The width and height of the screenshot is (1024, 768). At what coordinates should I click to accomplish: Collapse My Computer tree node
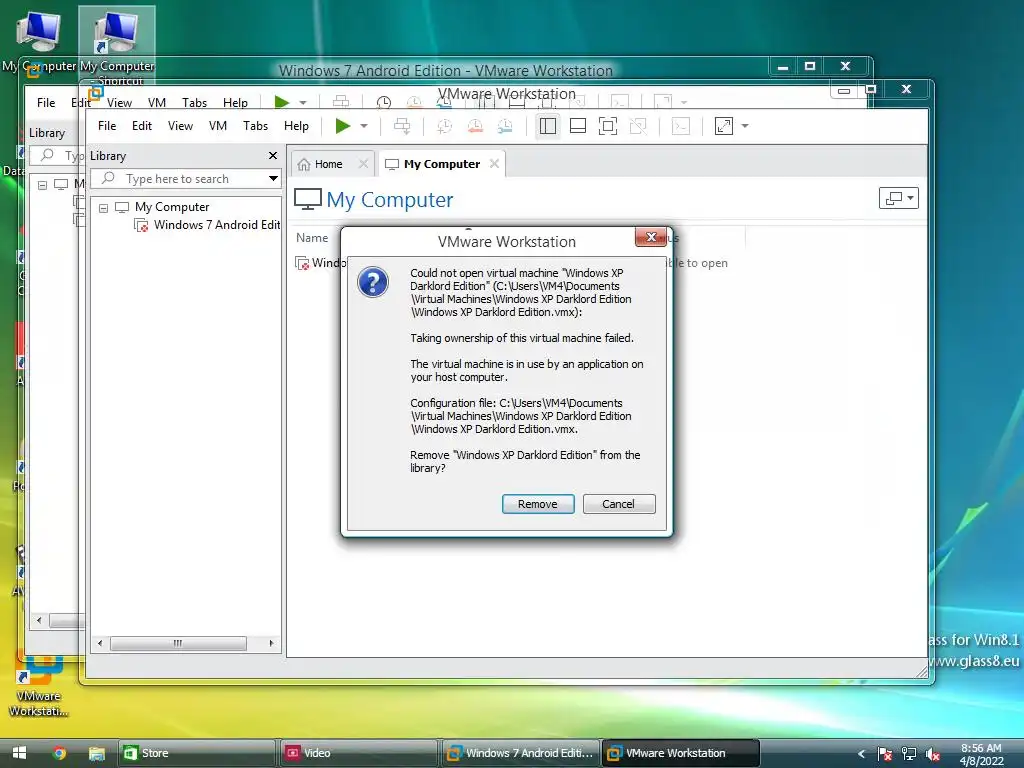tap(103, 208)
